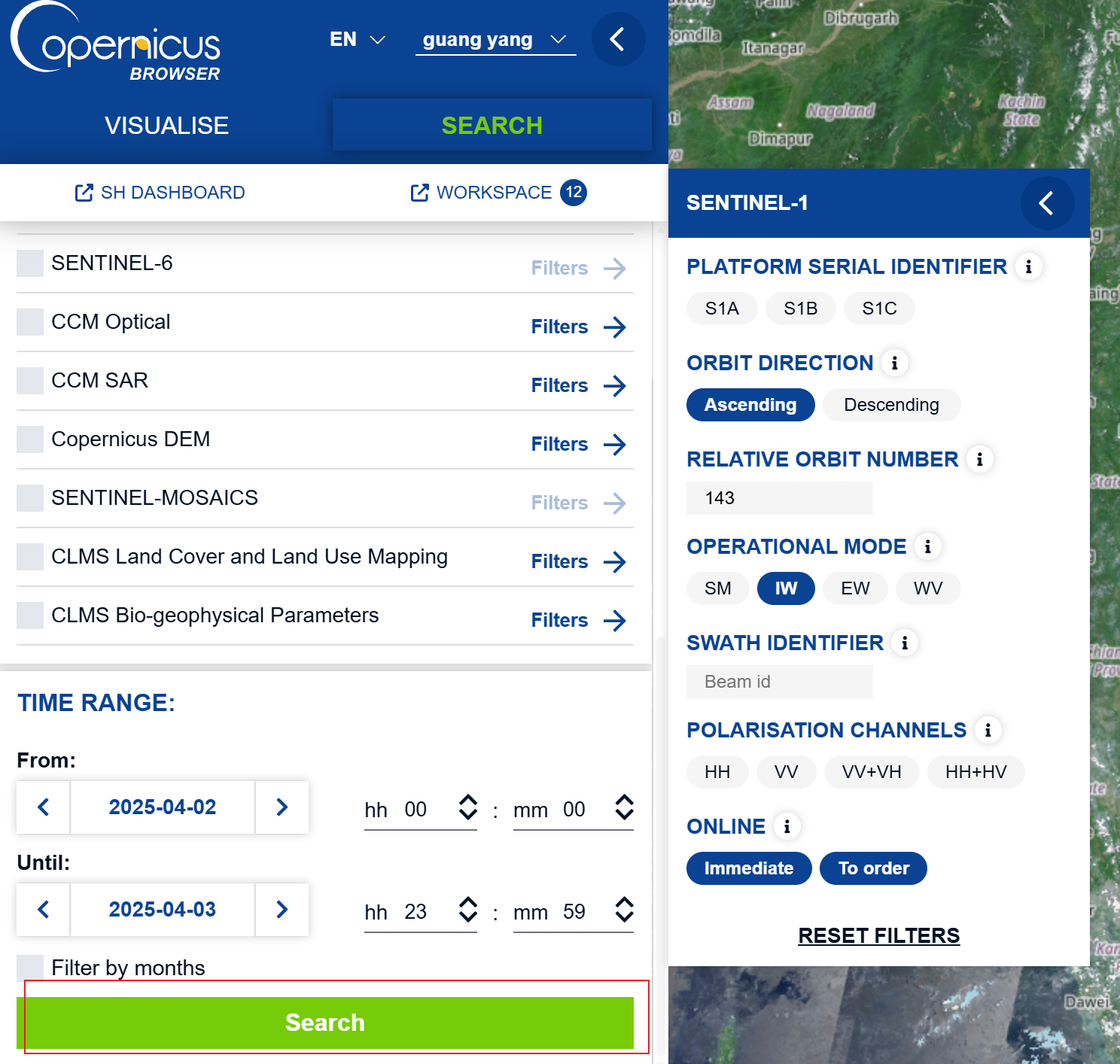Adjust From minutes stepper arrows
The image size is (1120, 1064).
(624, 807)
